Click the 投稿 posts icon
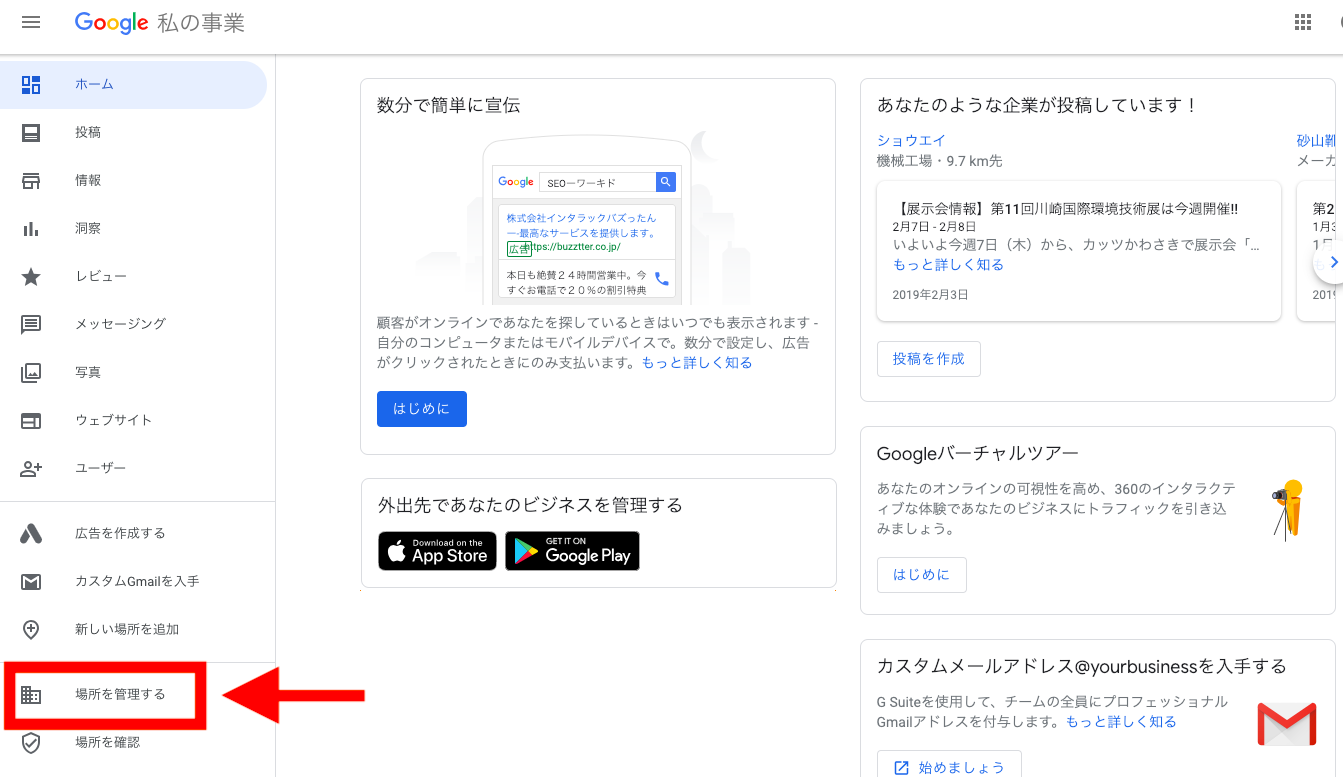 (31, 133)
